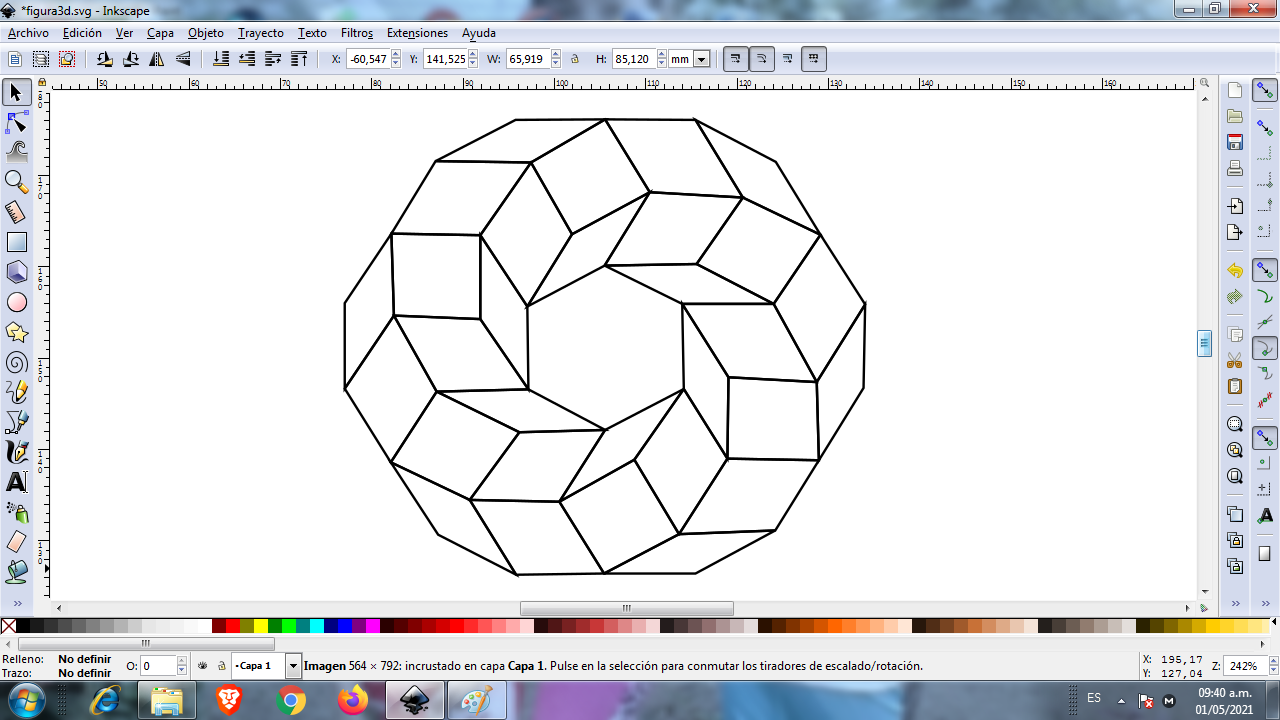Select the Calligraphy tool

pos(16,452)
